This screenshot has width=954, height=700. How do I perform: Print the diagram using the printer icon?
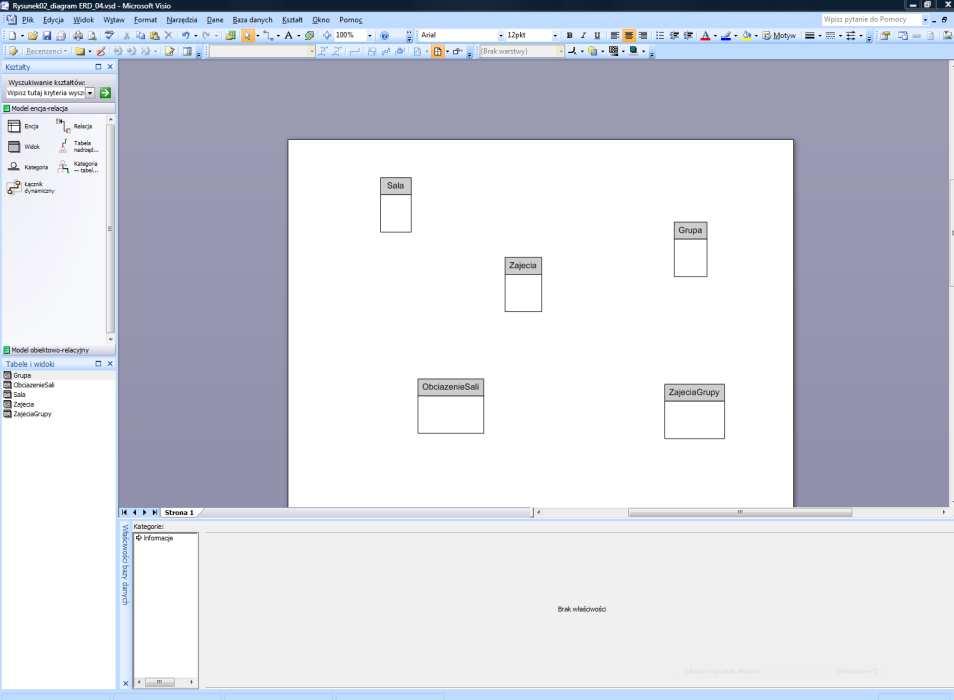click(78, 35)
